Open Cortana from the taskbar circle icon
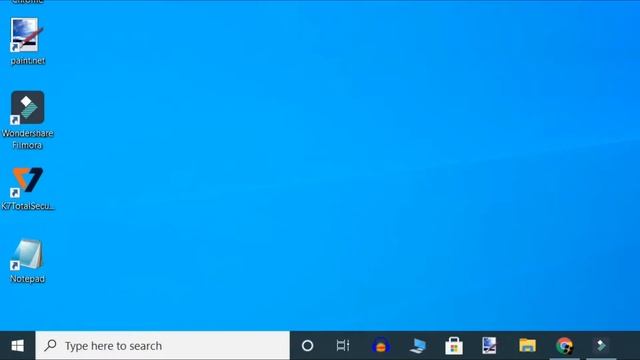Screen dimensions: 640x360 point(307,346)
